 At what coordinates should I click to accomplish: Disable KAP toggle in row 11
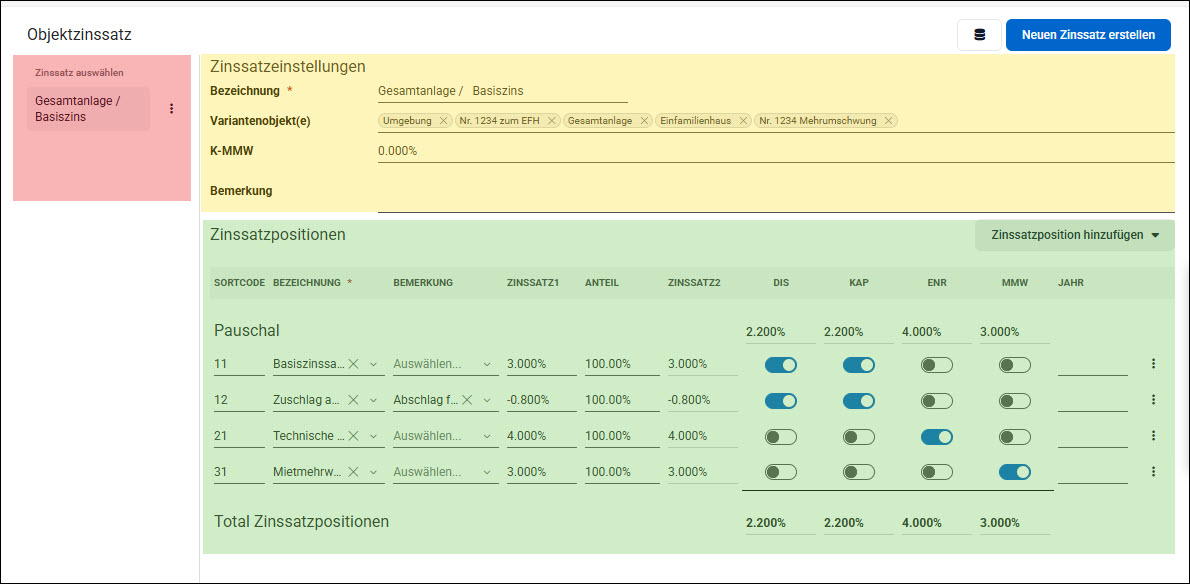[x=859, y=365]
